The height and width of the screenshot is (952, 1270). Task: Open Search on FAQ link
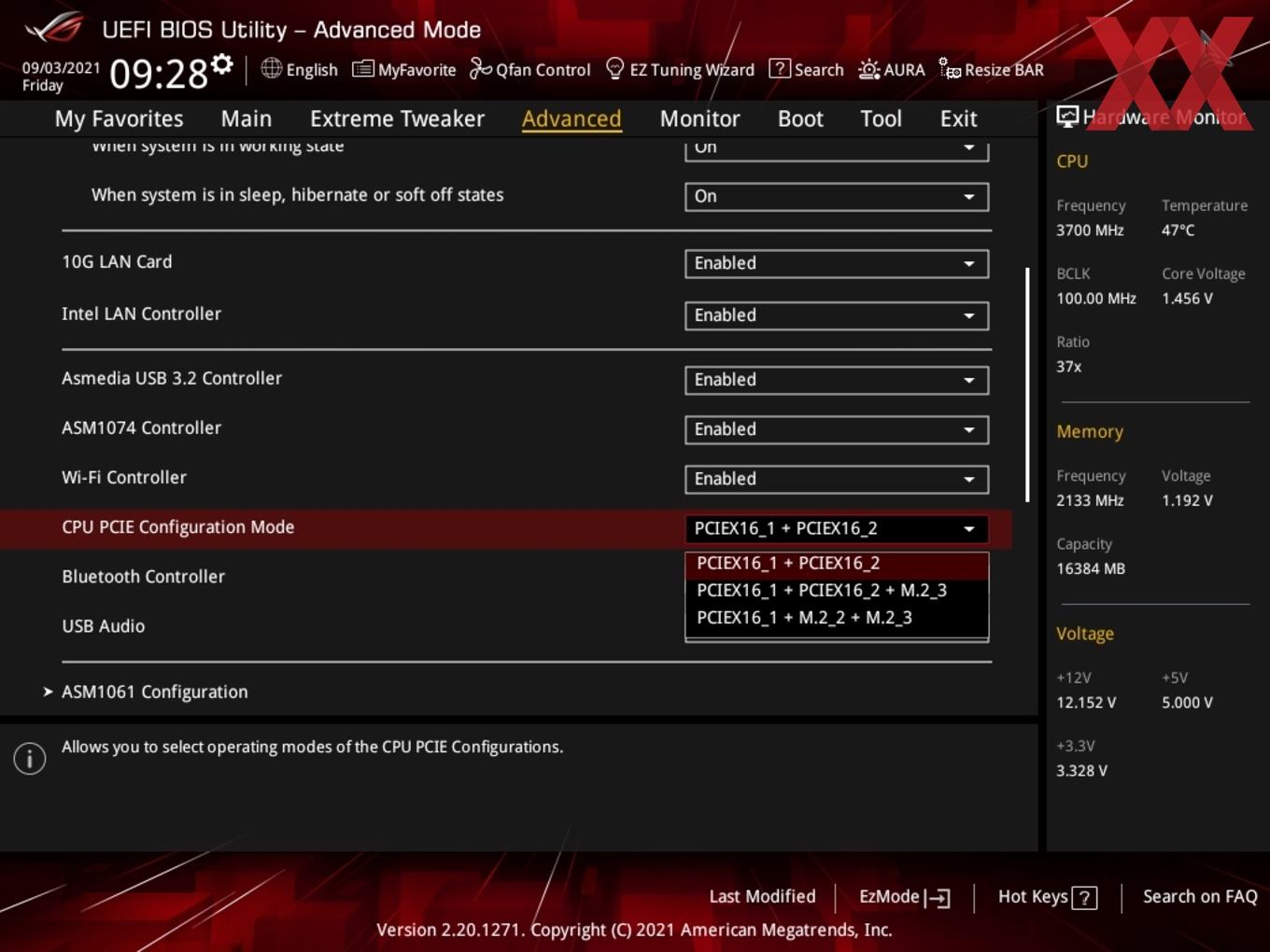(1200, 897)
